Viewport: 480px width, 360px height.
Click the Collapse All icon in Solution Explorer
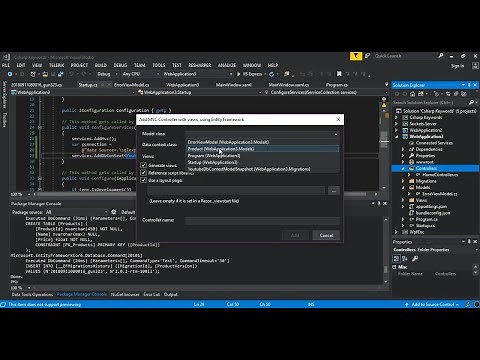click(456, 94)
